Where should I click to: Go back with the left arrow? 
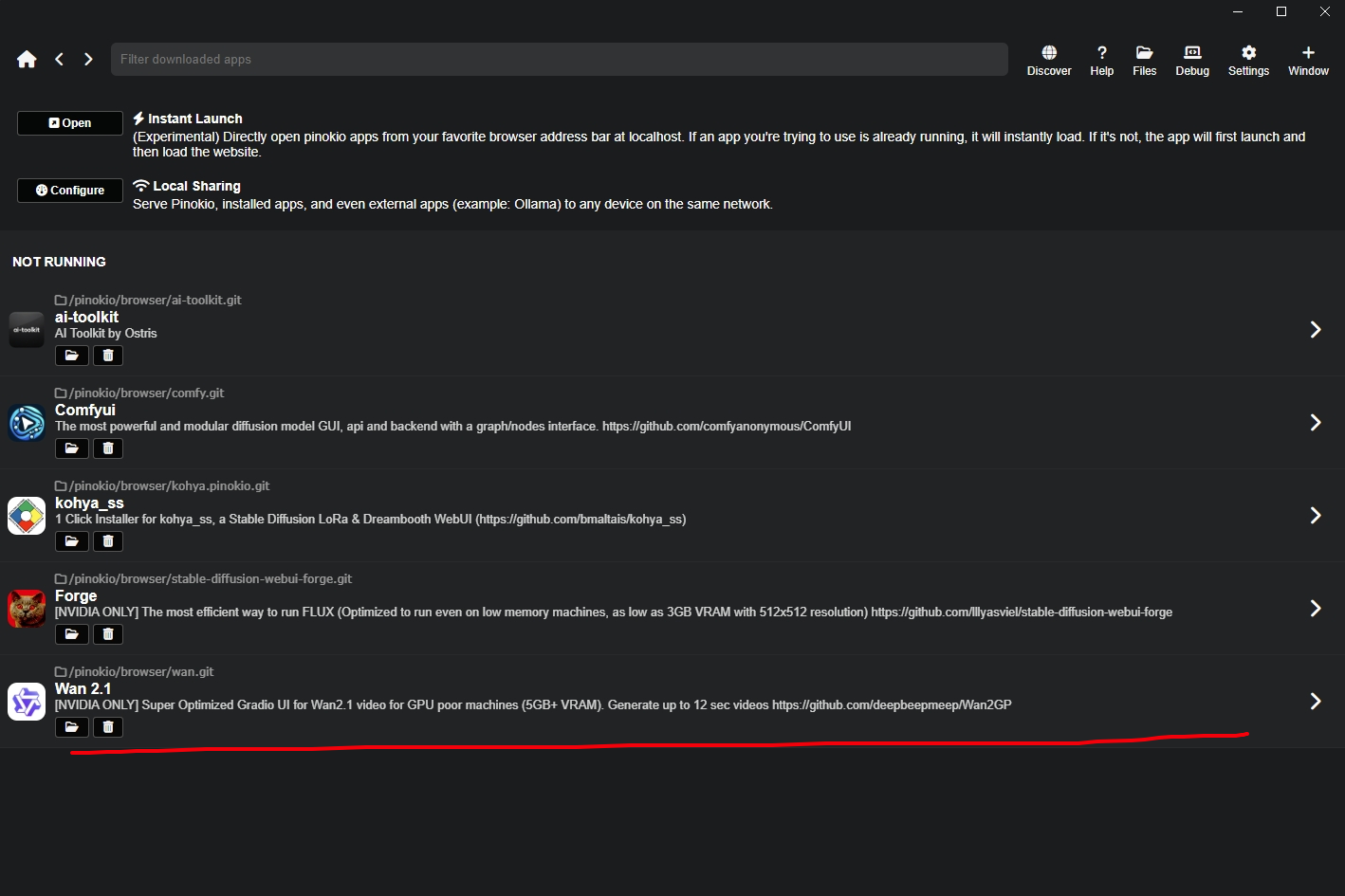(x=60, y=60)
